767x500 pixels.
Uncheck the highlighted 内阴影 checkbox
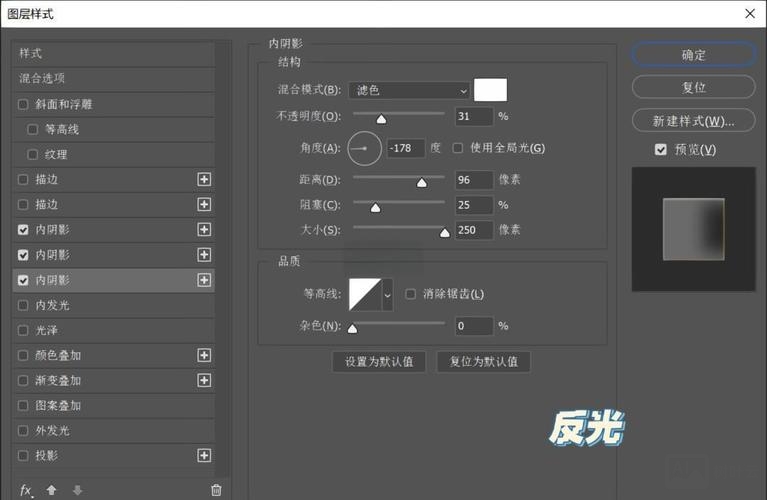[23, 280]
